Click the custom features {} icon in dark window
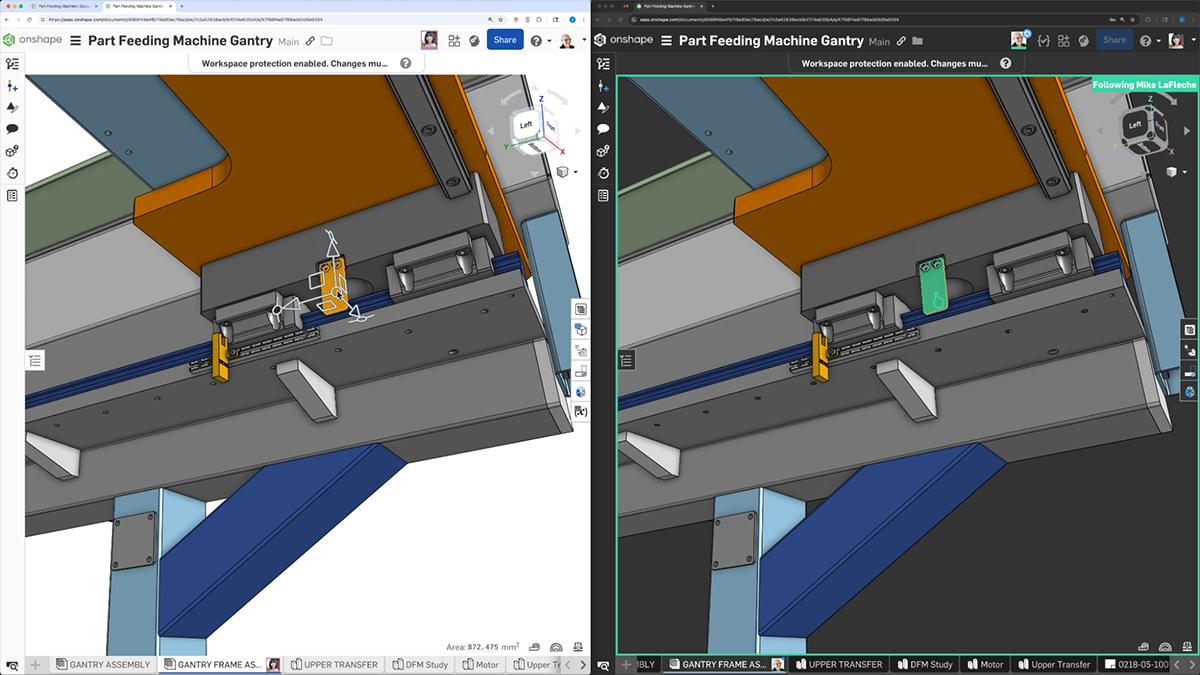The width and height of the screenshot is (1200, 675). pos(1044,40)
